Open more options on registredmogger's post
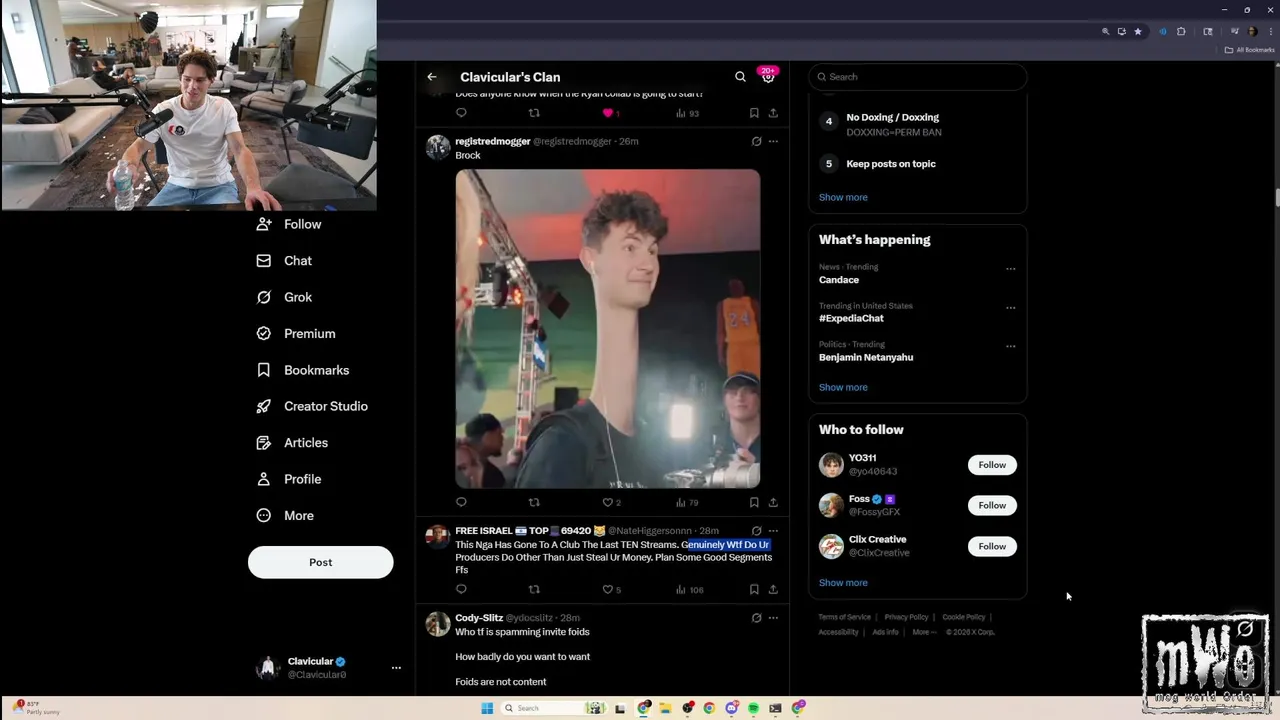The height and width of the screenshot is (720, 1280). pyautogui.click(x=773, y=141)
